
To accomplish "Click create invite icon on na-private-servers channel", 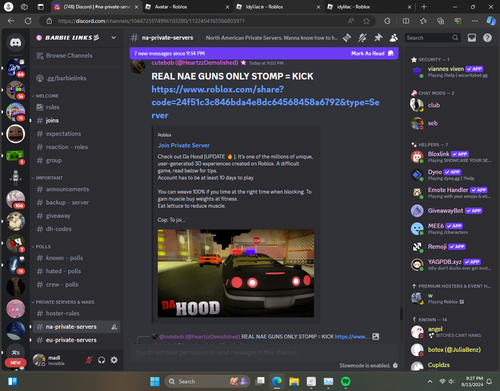I will [114, 327].
